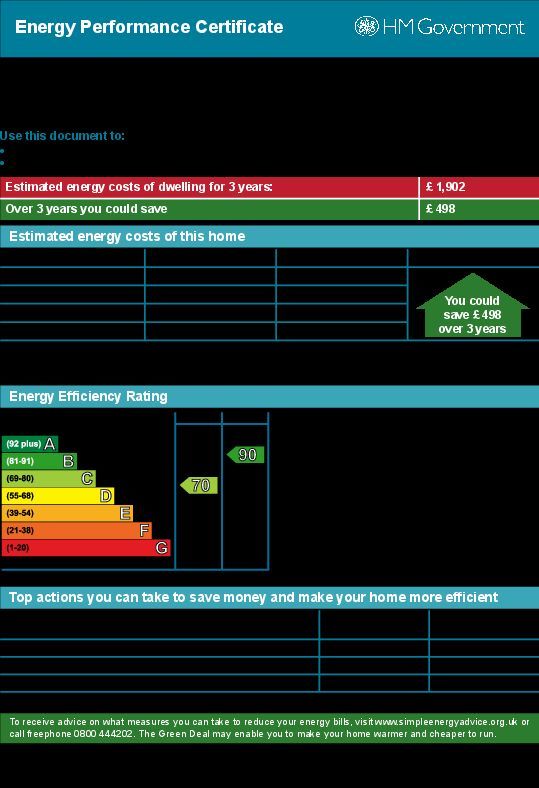
Task: Select the dark orange F (21-38) band
Action: point(77,531)
